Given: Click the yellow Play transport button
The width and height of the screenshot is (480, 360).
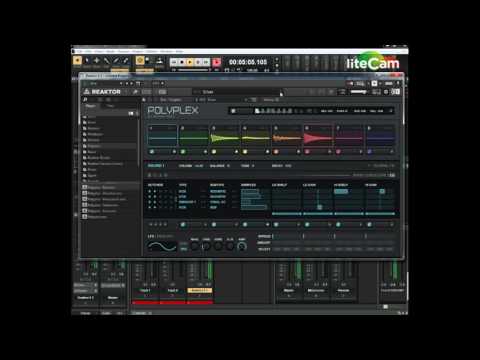Looking at the screenshot, I should tap(190, 62).
